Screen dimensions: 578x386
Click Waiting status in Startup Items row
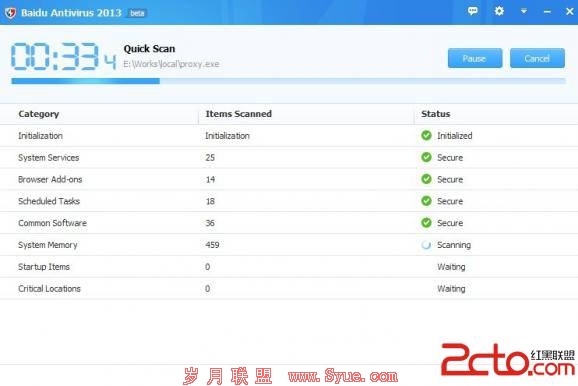[451, 267]
